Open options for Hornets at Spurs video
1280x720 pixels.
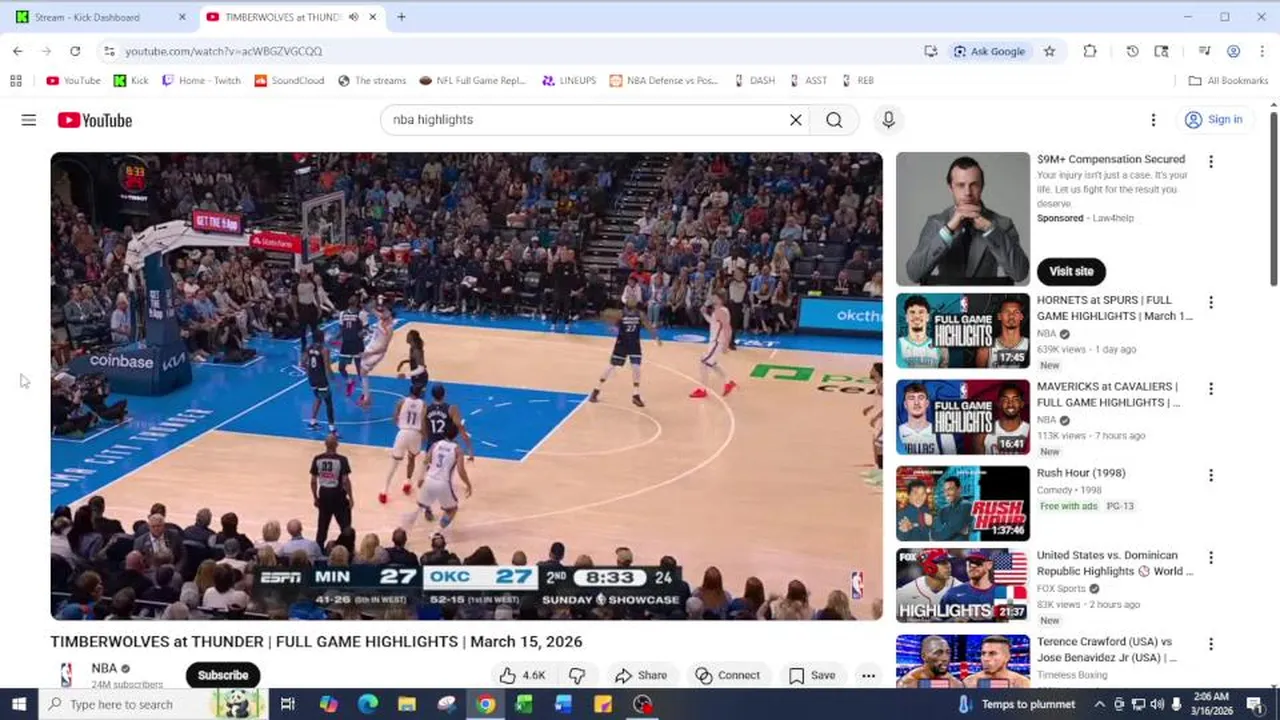point(1211,302)
